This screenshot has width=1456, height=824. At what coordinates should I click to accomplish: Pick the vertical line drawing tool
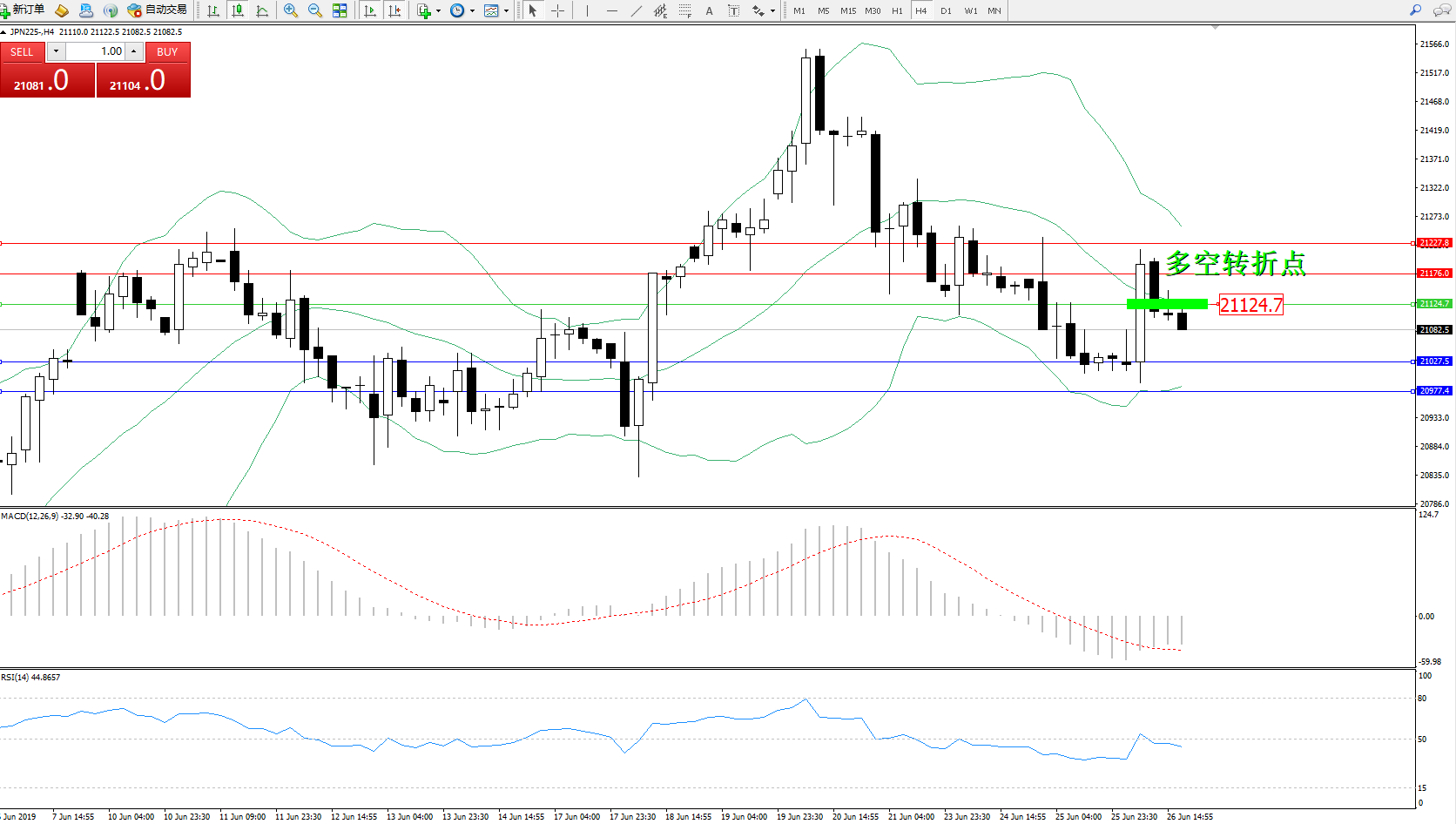pos(587,10)
